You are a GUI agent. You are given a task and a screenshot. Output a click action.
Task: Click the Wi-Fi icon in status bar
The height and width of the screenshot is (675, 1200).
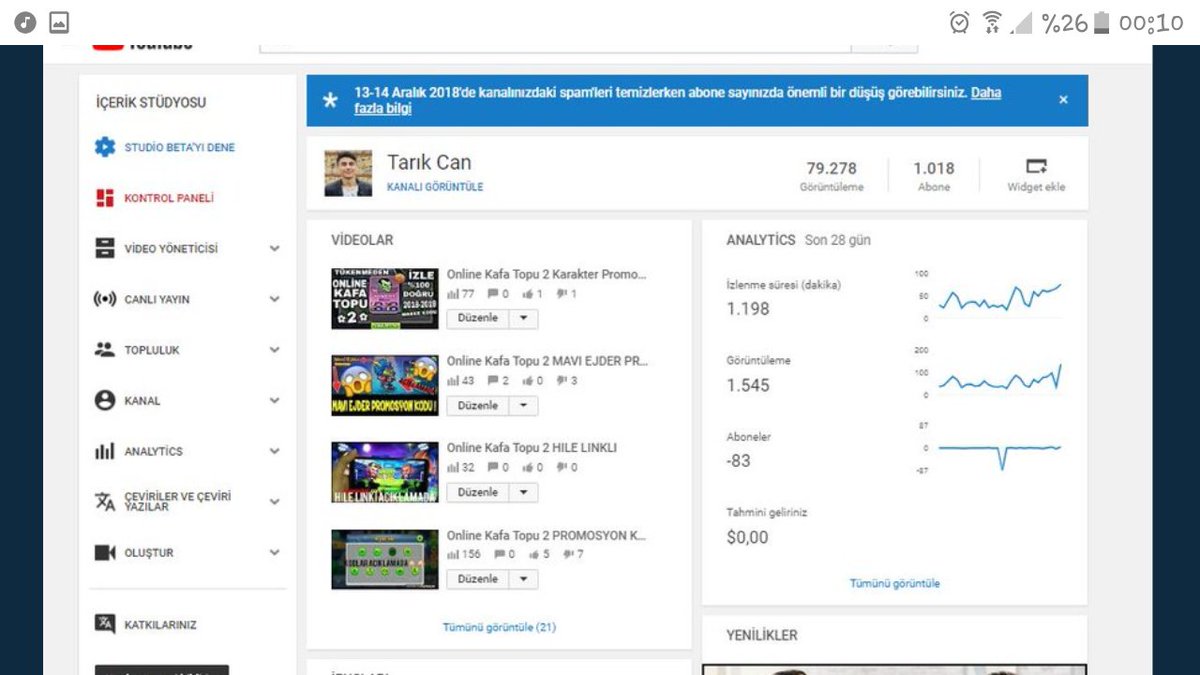coord(992,22)
